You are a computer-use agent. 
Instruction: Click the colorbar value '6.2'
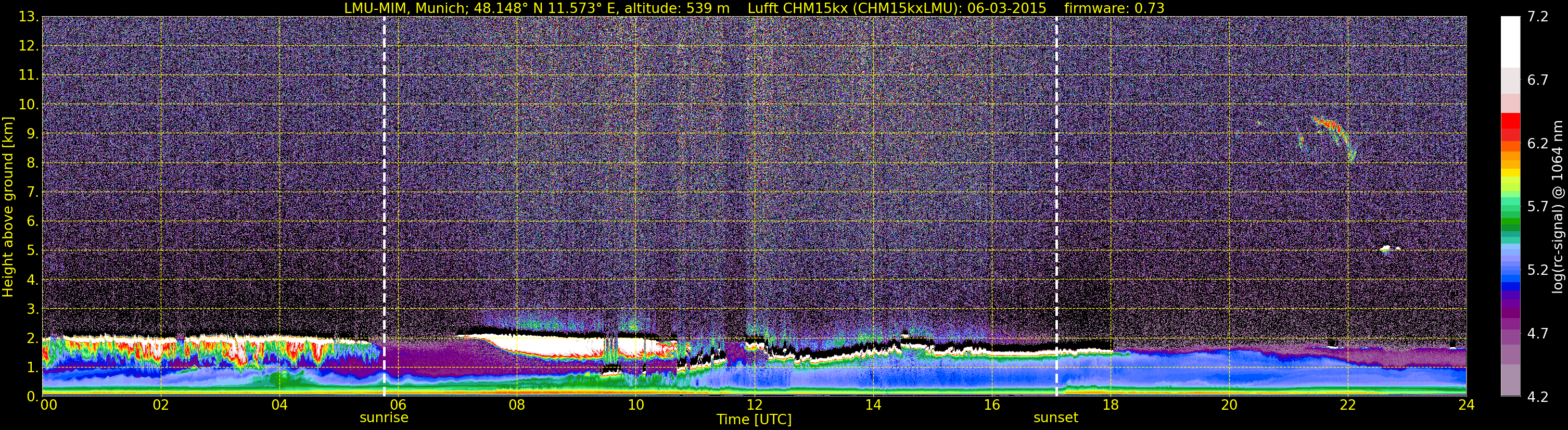pos(1538,144)
